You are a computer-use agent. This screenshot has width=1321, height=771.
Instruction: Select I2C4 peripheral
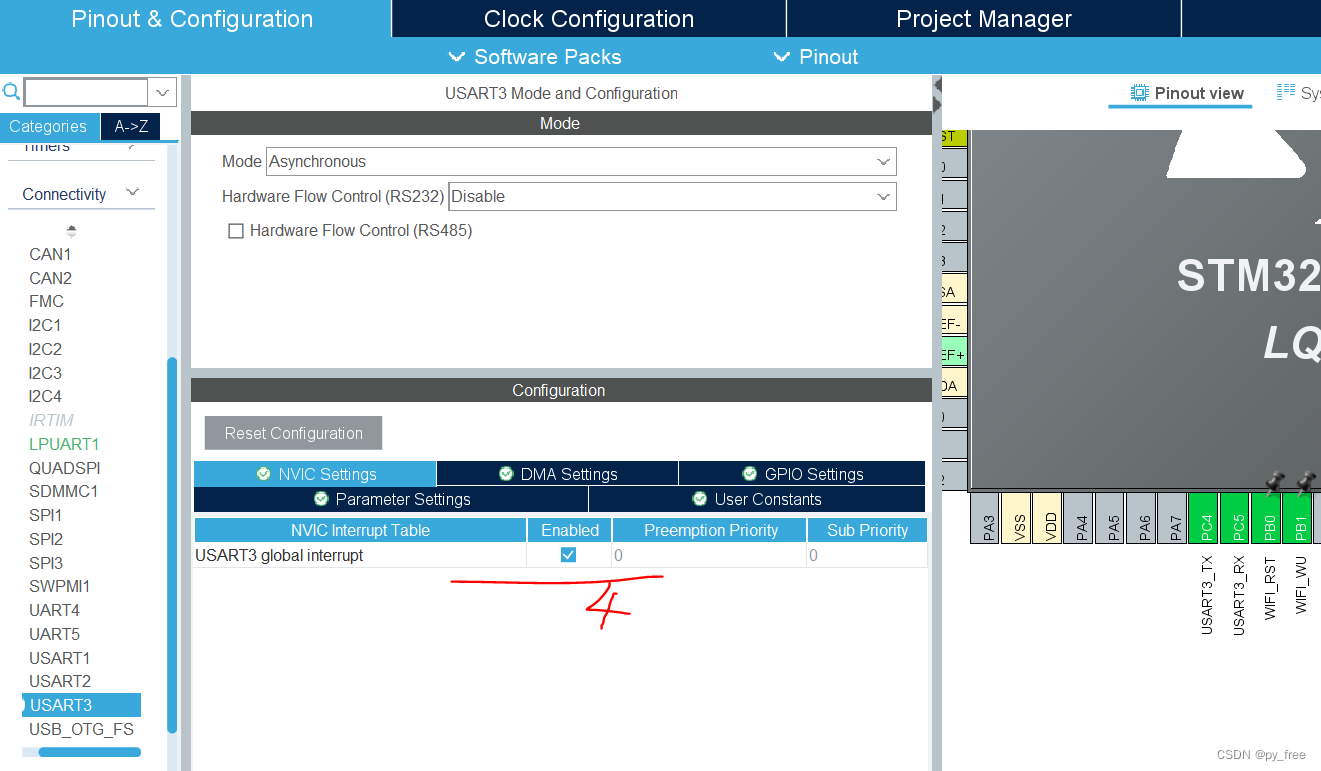point(45,396)
